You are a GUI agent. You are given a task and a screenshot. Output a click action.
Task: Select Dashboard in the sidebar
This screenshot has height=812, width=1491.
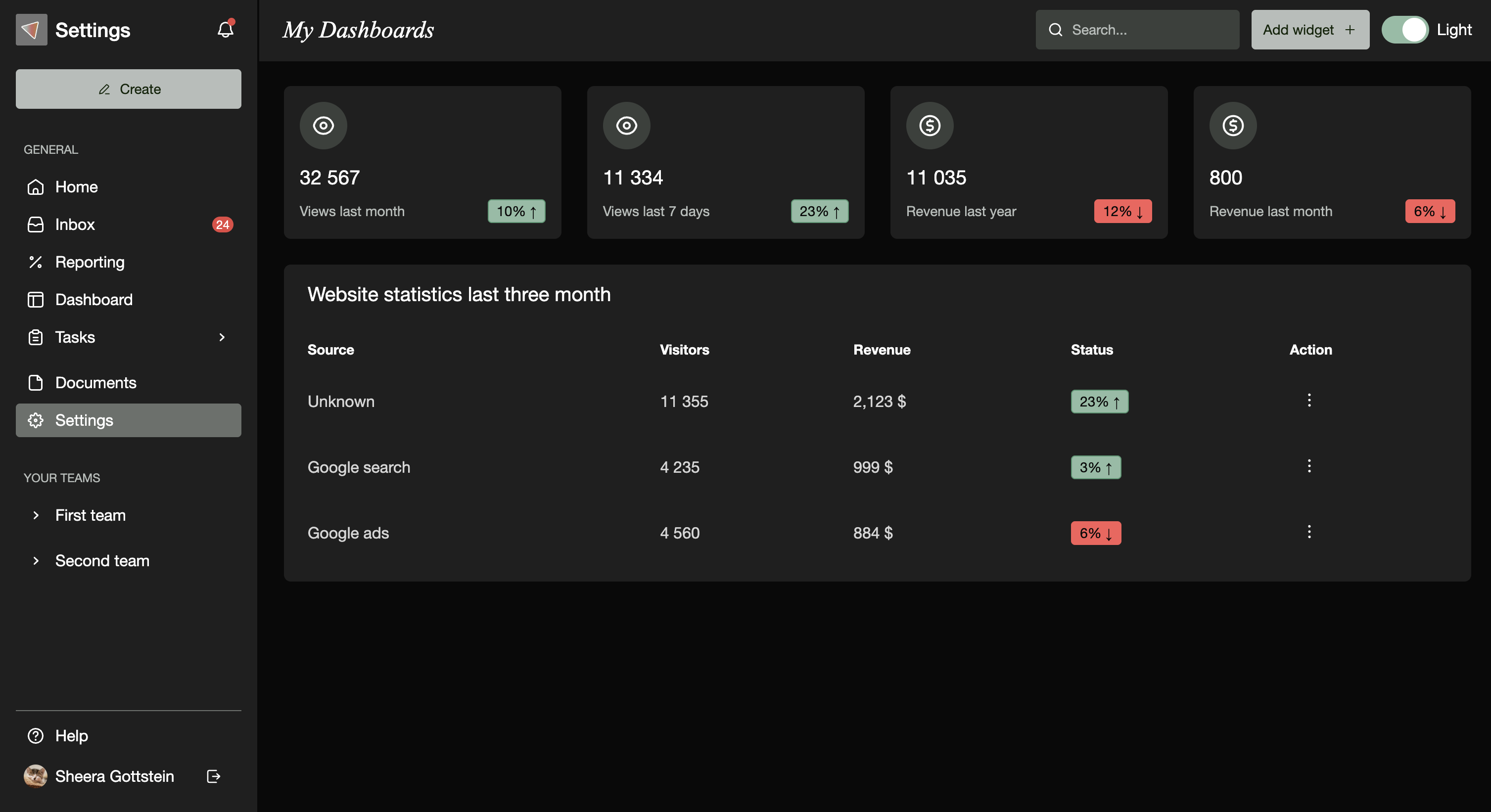[x=94, y=300]
